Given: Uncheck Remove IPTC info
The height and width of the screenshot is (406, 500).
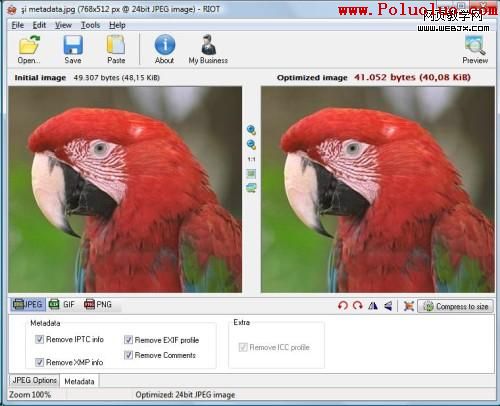Looking at the screenshot, I should 39,339.
